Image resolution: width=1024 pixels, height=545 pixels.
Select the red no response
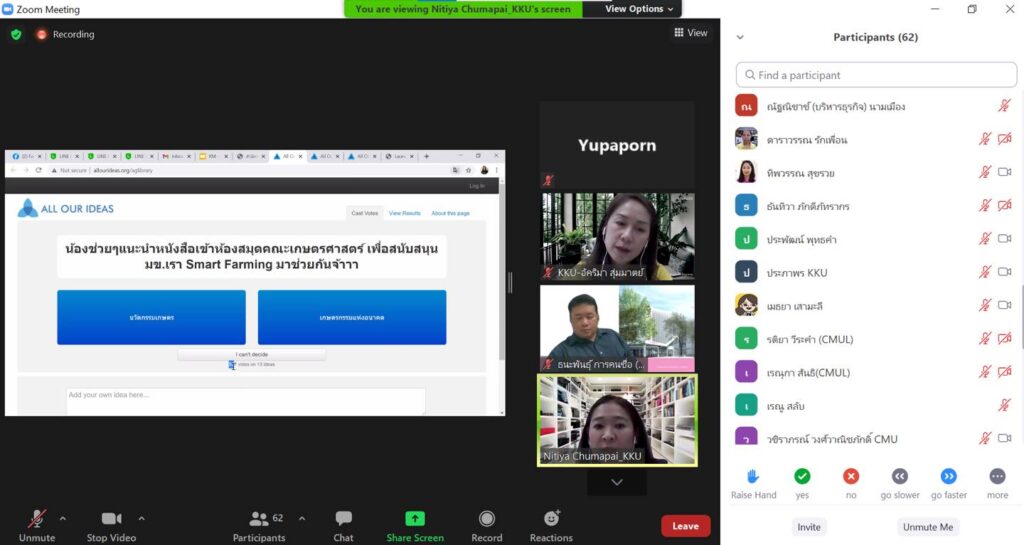click(x=851, y=477)
